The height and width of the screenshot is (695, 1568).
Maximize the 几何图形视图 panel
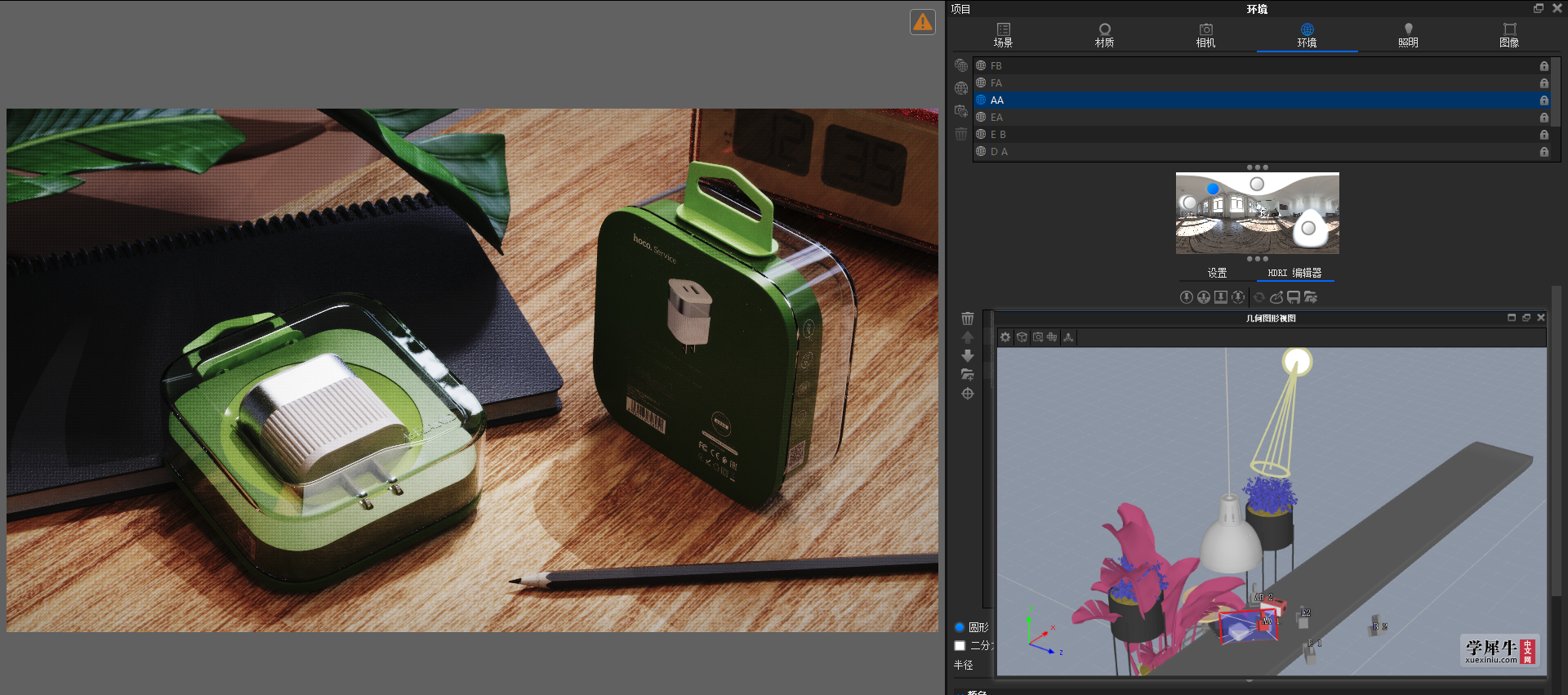1512,318
